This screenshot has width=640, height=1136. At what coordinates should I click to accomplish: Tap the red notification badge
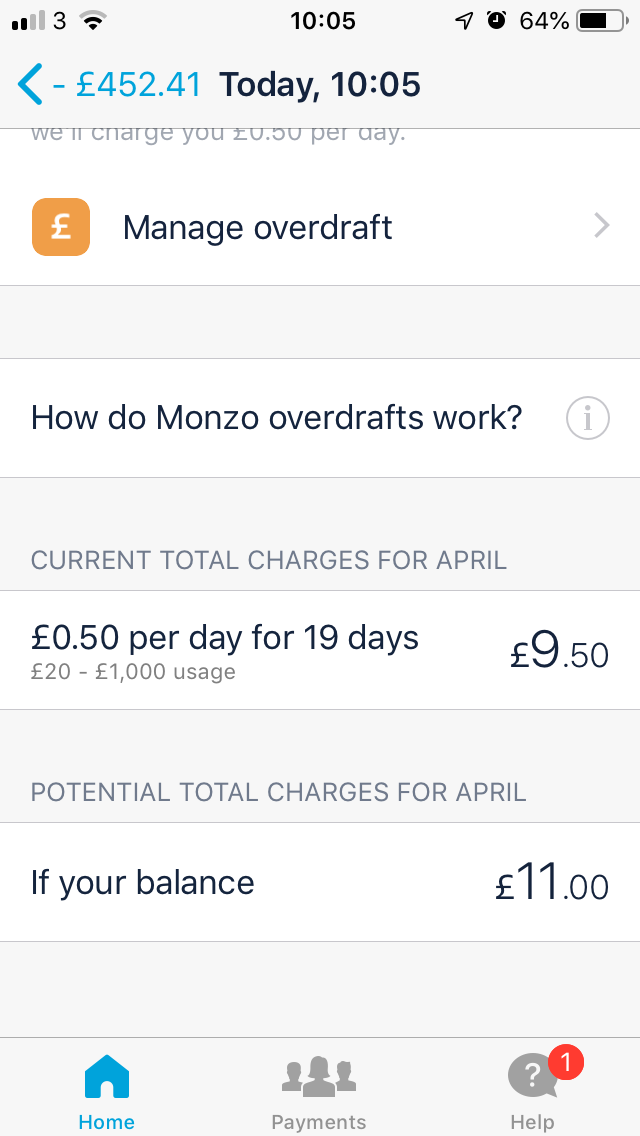[565, 1062]
